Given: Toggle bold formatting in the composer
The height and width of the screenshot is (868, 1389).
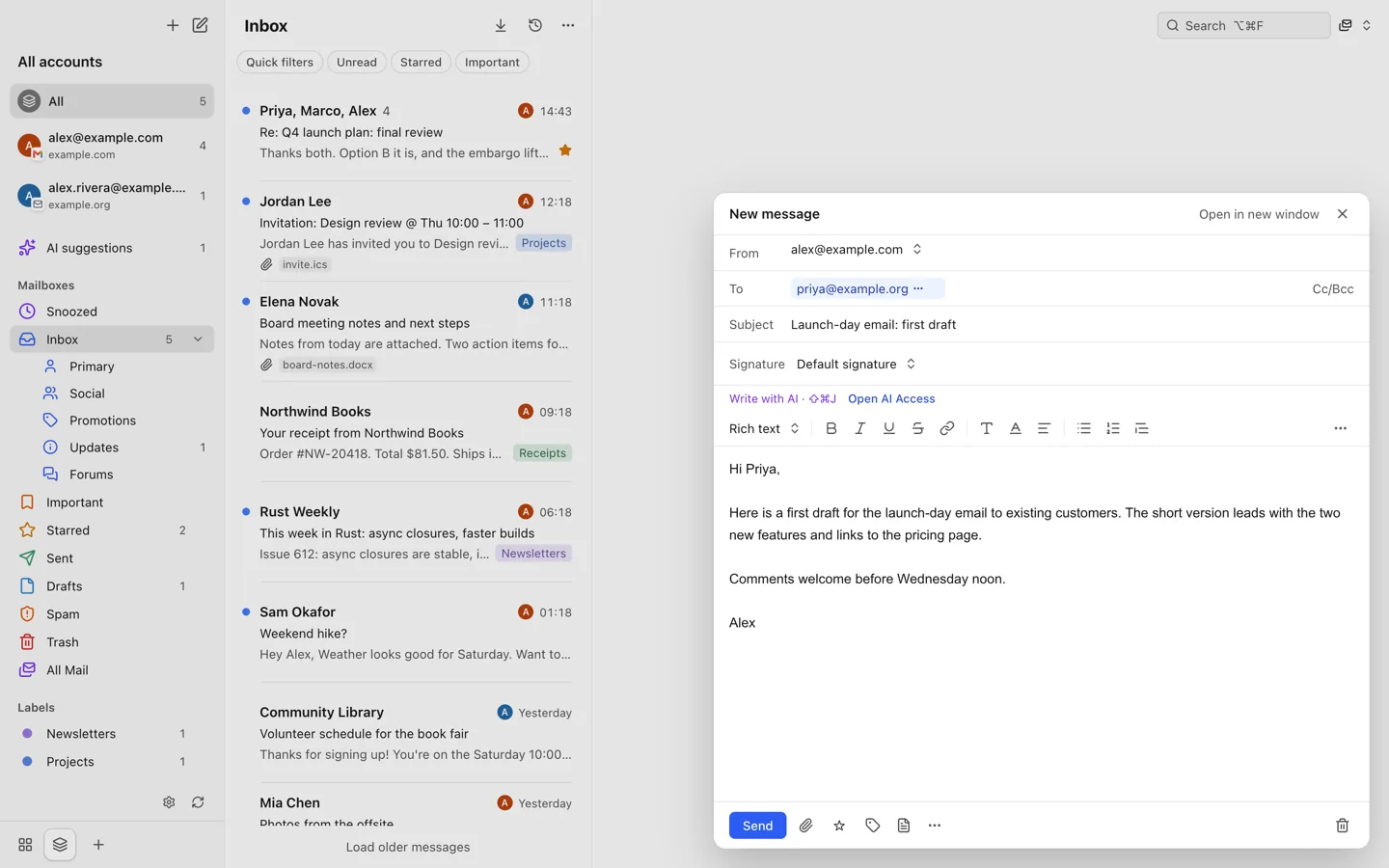Looking at the screenshot, I should pos(831,428).
